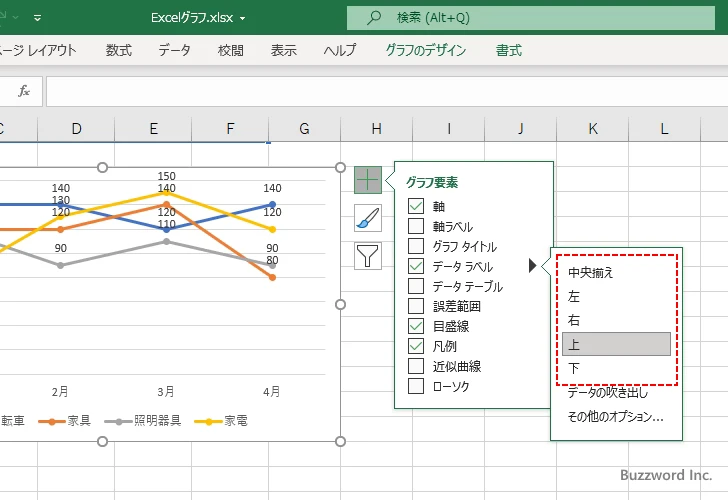Screen dimensions: 728x500
Task: Click the search magnifier icon in title bar
Action: coord(374,18)
